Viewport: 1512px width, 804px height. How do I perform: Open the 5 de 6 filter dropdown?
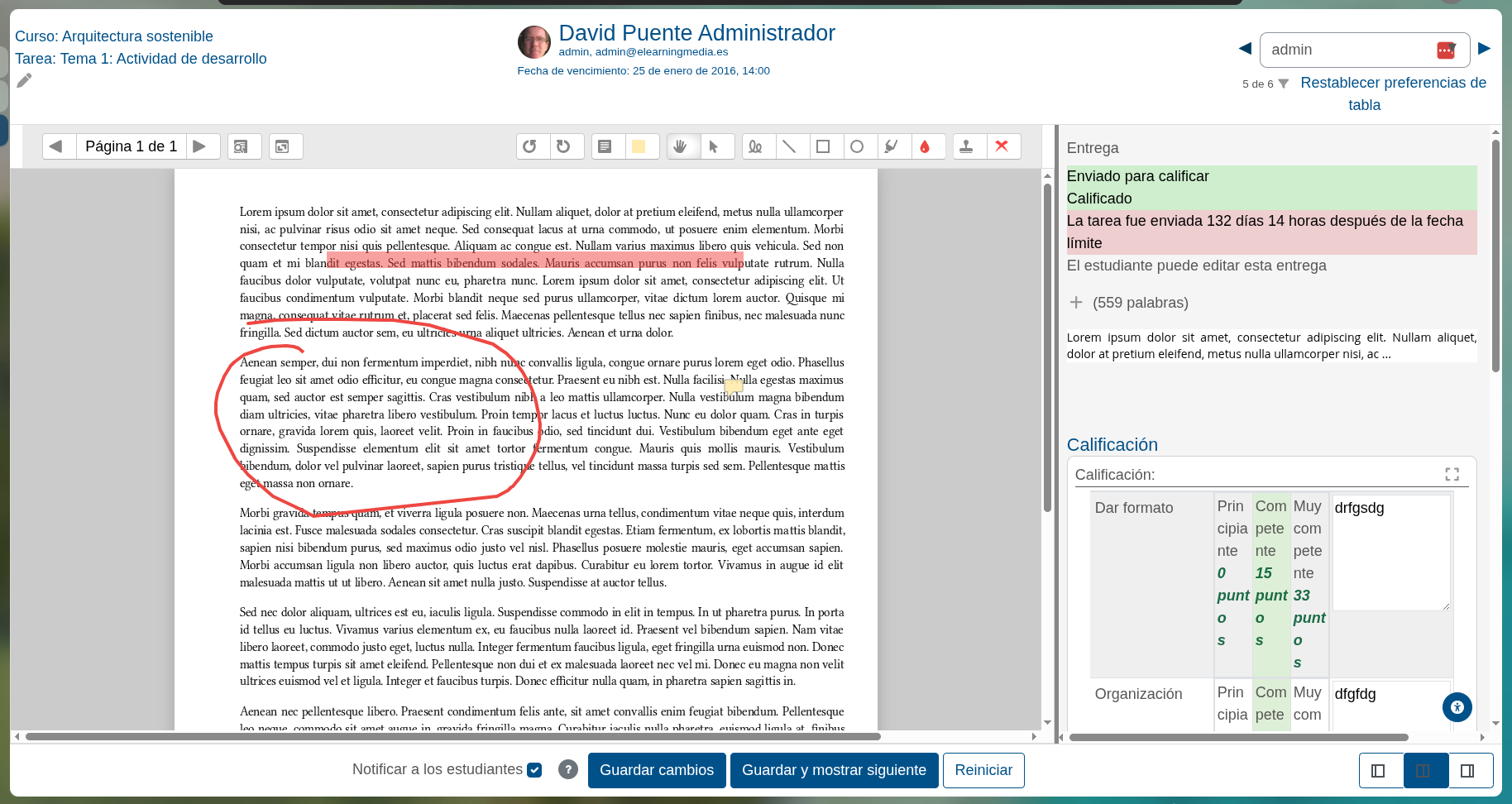[x=1283, y=84]
